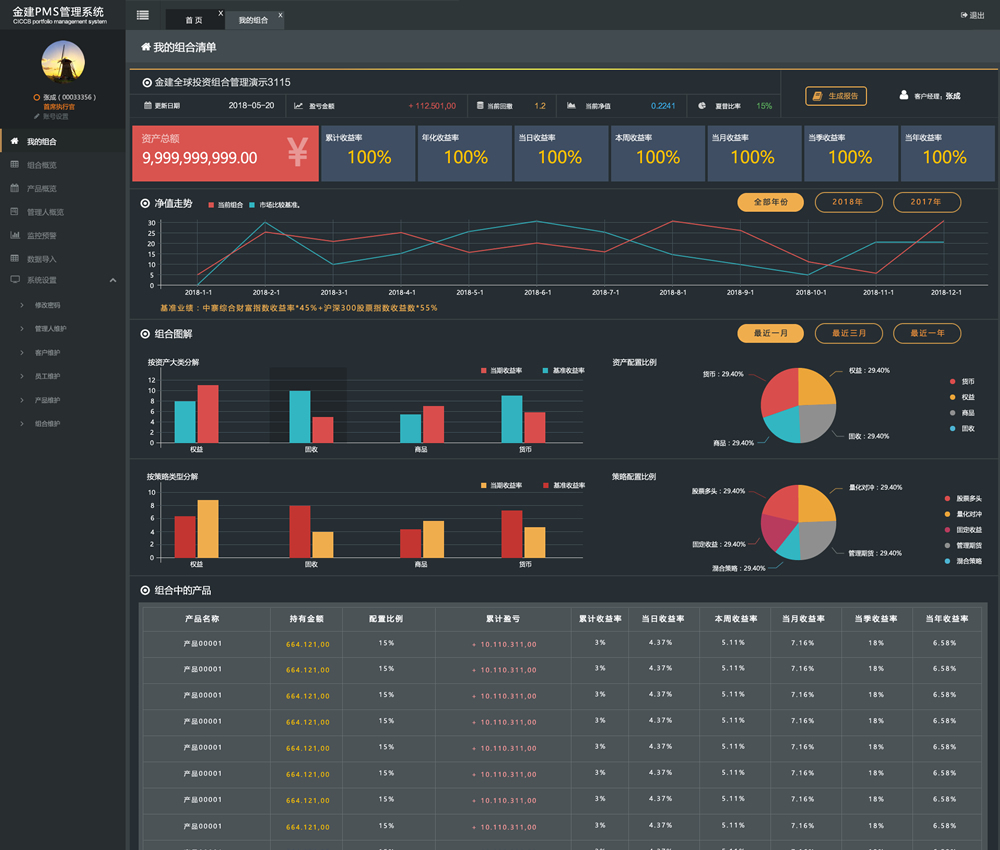The width and height of the screenshot is (1000, 850).
Task: Click the 生成报告 button
Action: point(836,96)
